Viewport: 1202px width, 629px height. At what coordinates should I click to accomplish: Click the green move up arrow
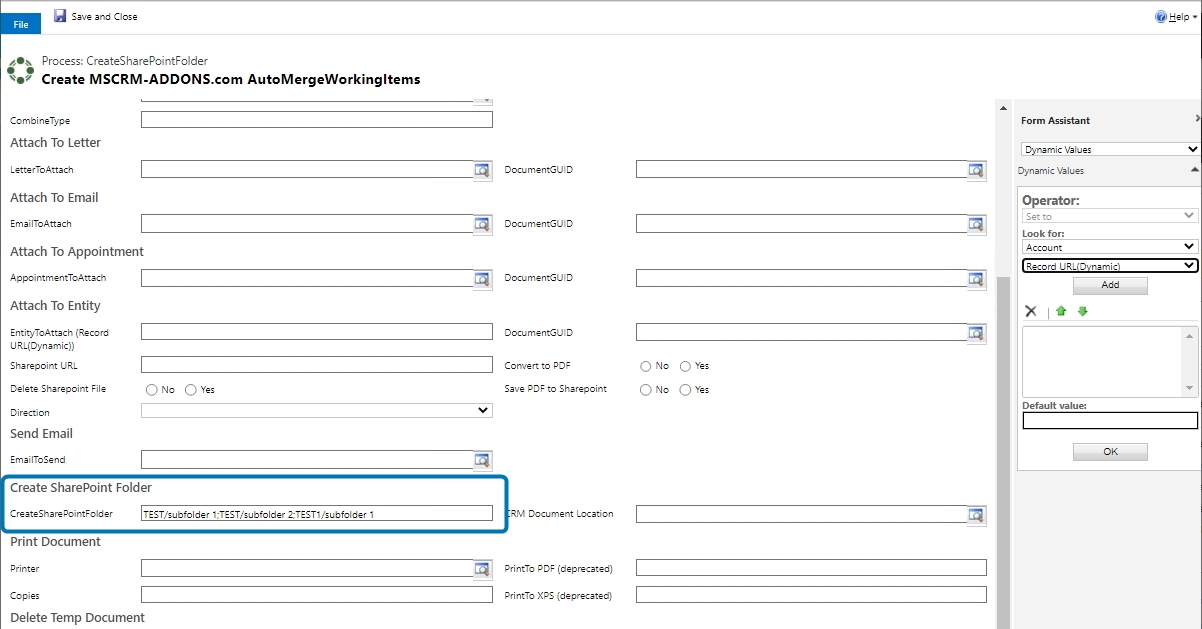click(1061, 312)
